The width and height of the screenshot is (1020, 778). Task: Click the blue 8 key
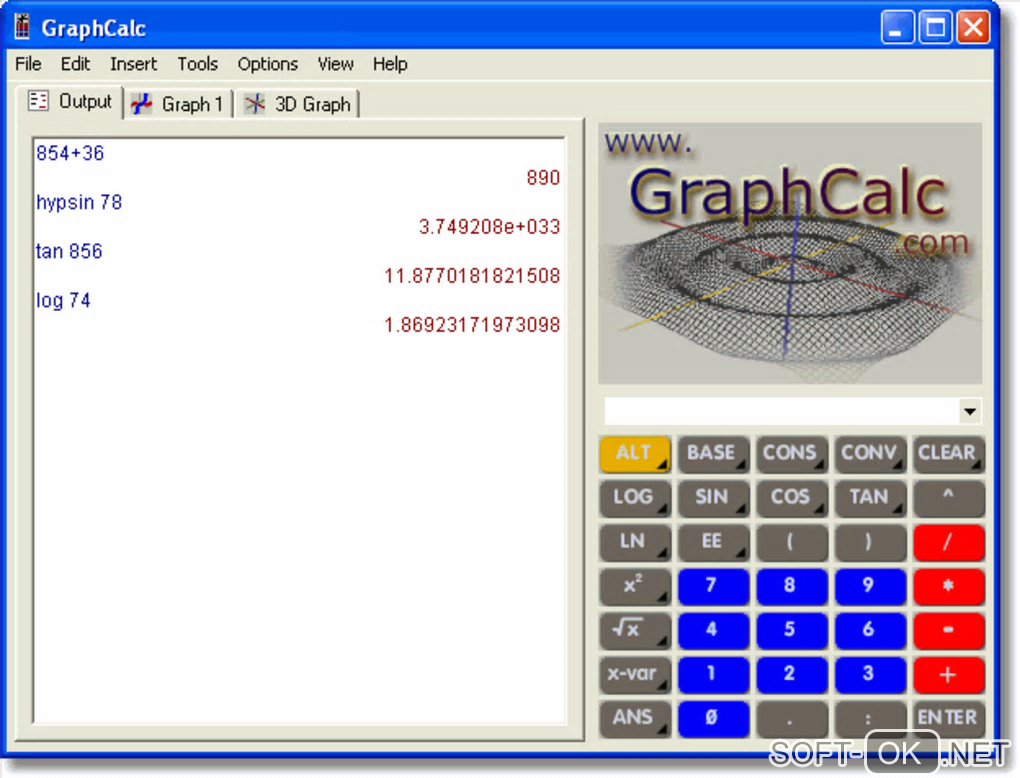tap(791, 586)
